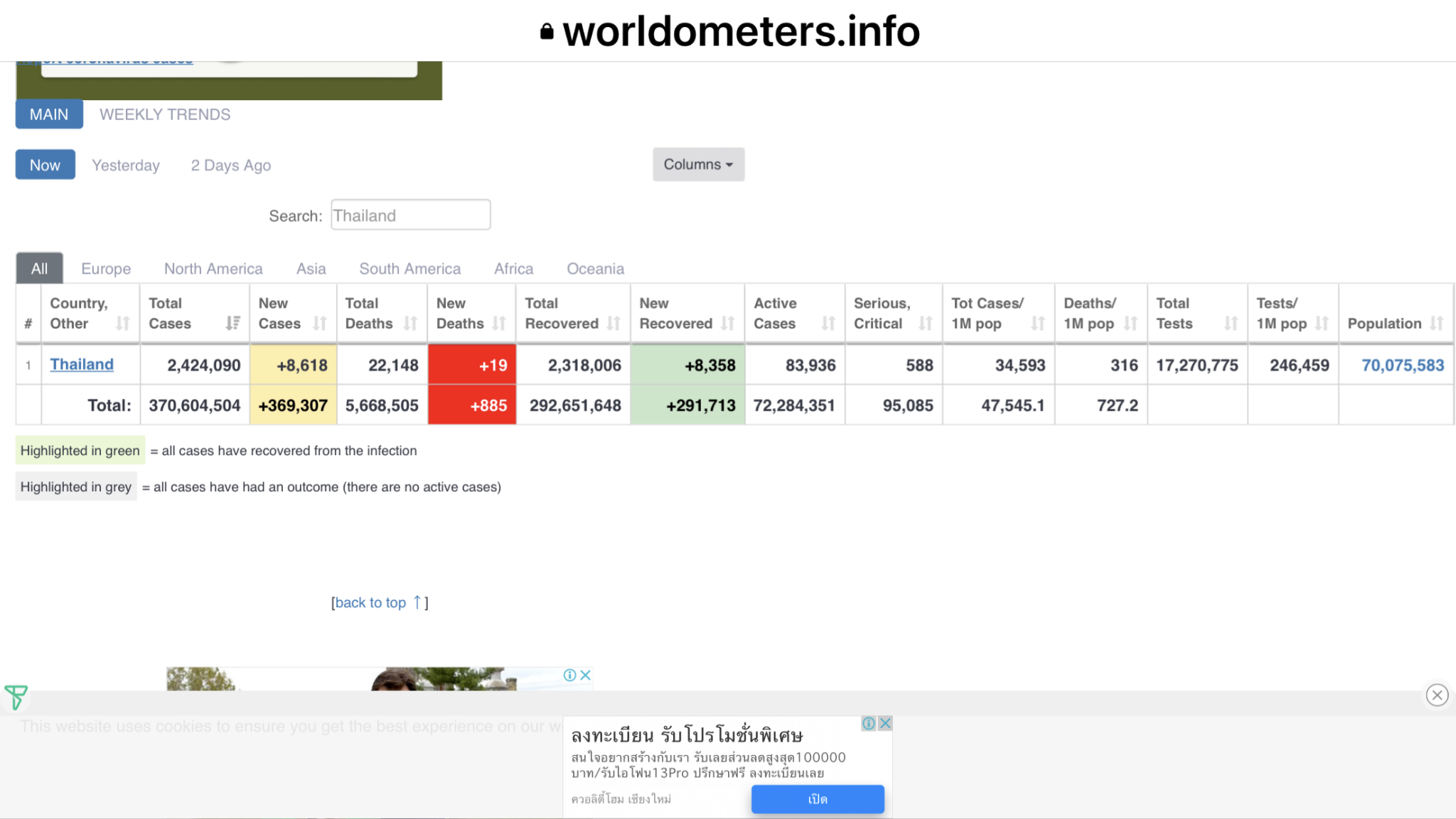The height and width of the screenshot is (819, 1456).
Task: Click the Highlighted in green legend
Action: pyautogui.click(x=80, y=450)
